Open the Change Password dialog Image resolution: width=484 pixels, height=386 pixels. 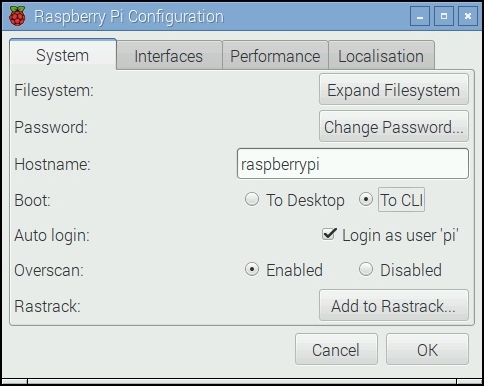[x=394, y=127]
